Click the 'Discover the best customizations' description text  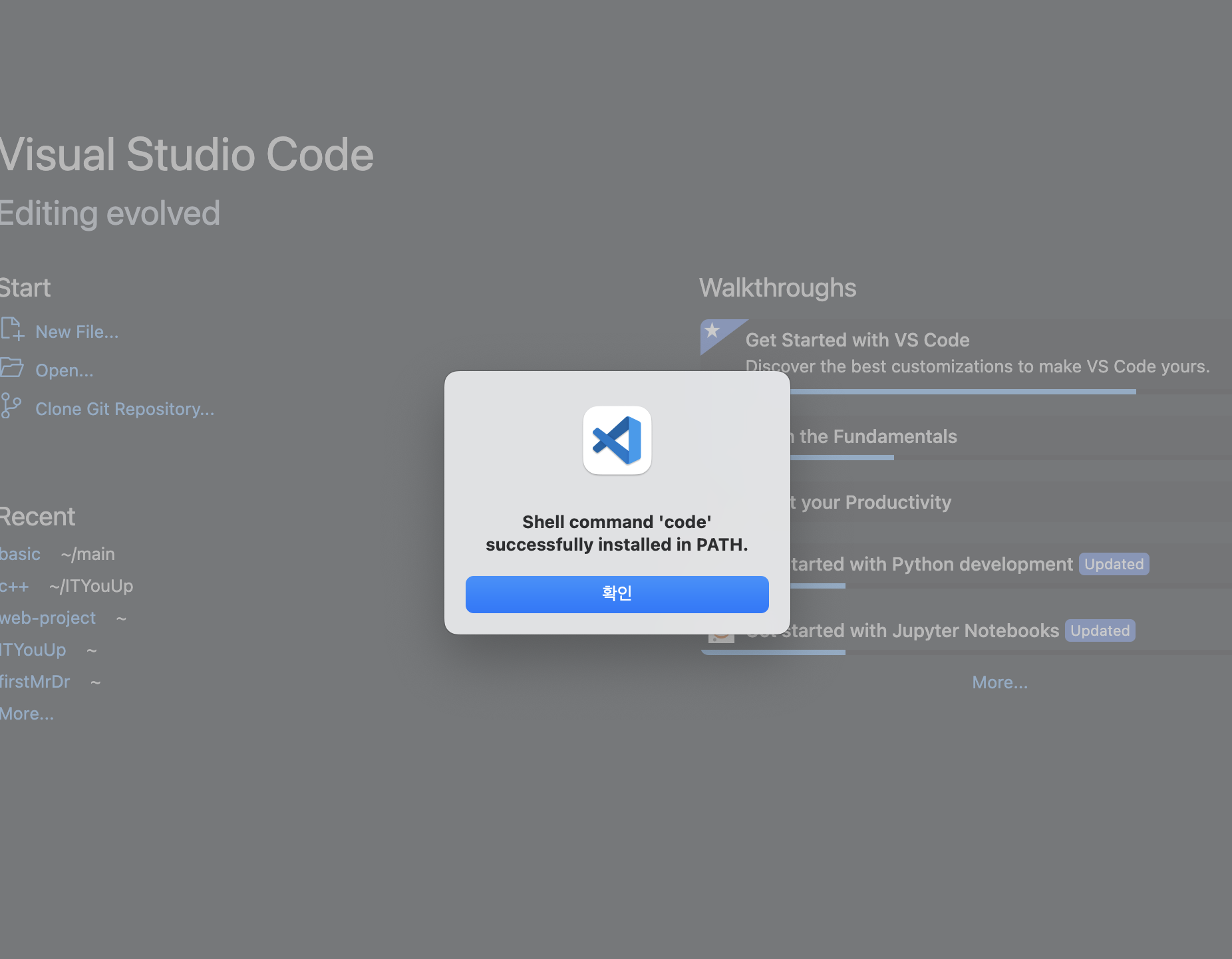coord(977,366)
